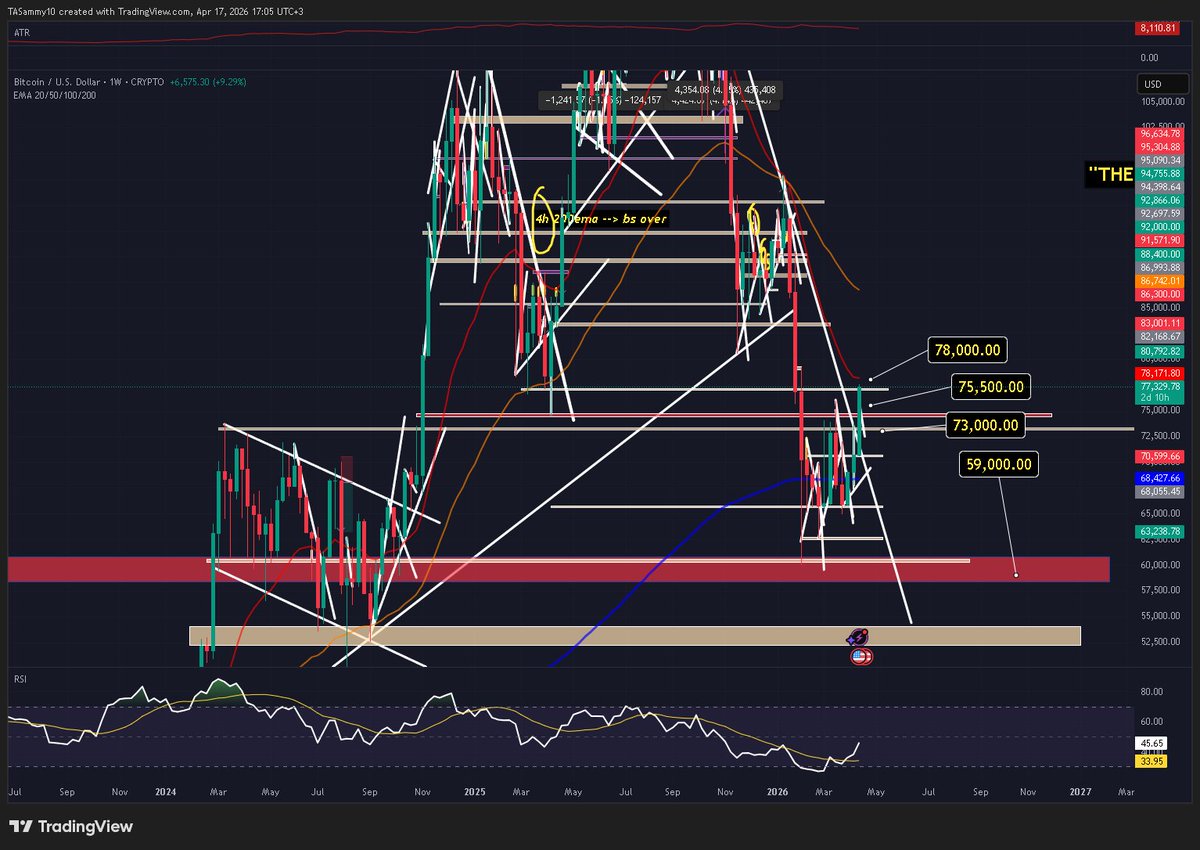Select the 59,000.00 yellow price callout

coord(998,464)
